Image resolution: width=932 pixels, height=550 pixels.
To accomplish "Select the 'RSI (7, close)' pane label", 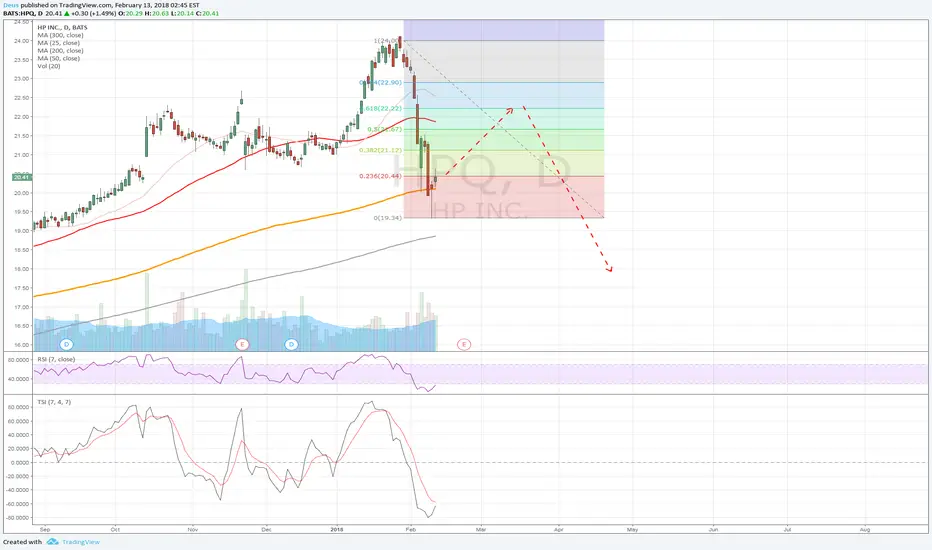I will [x=56, y=359].
